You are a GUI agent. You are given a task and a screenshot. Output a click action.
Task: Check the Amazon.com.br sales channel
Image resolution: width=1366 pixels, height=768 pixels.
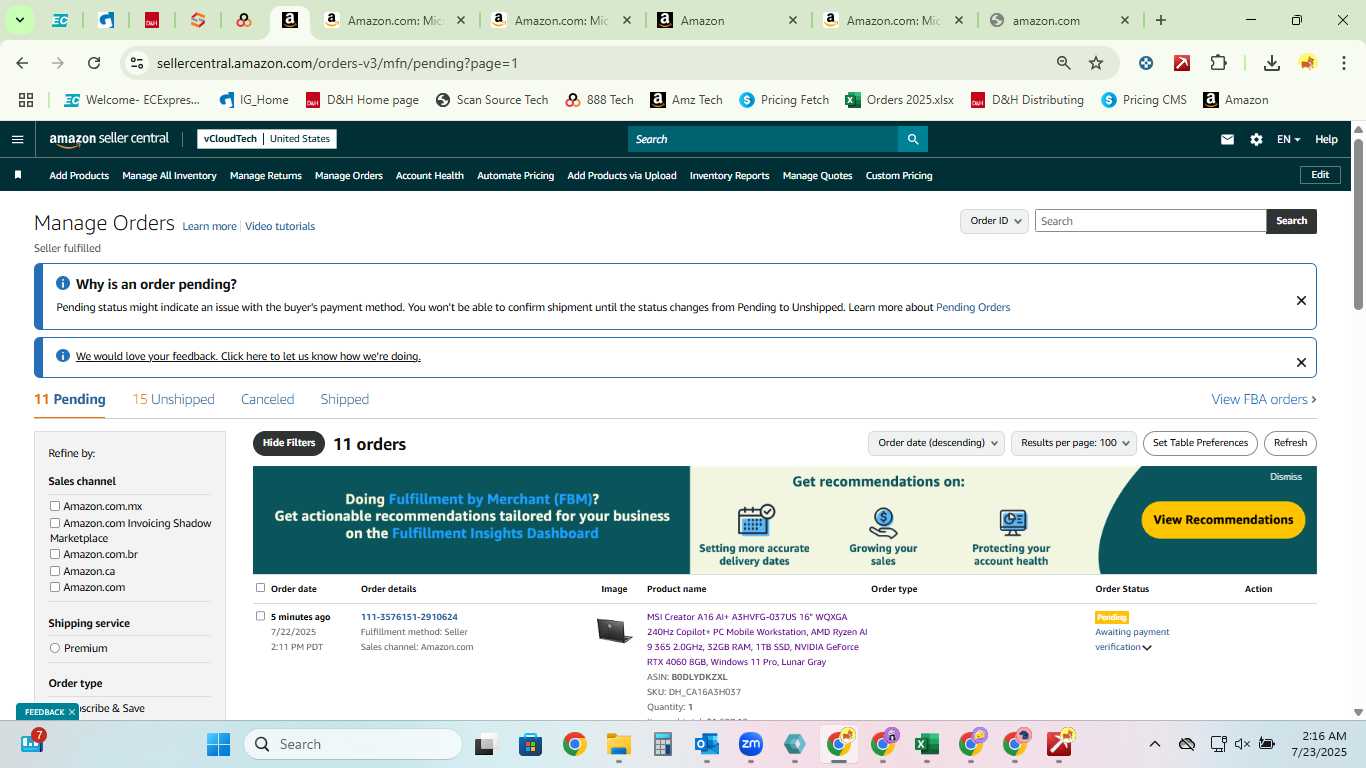coord(55,554)
